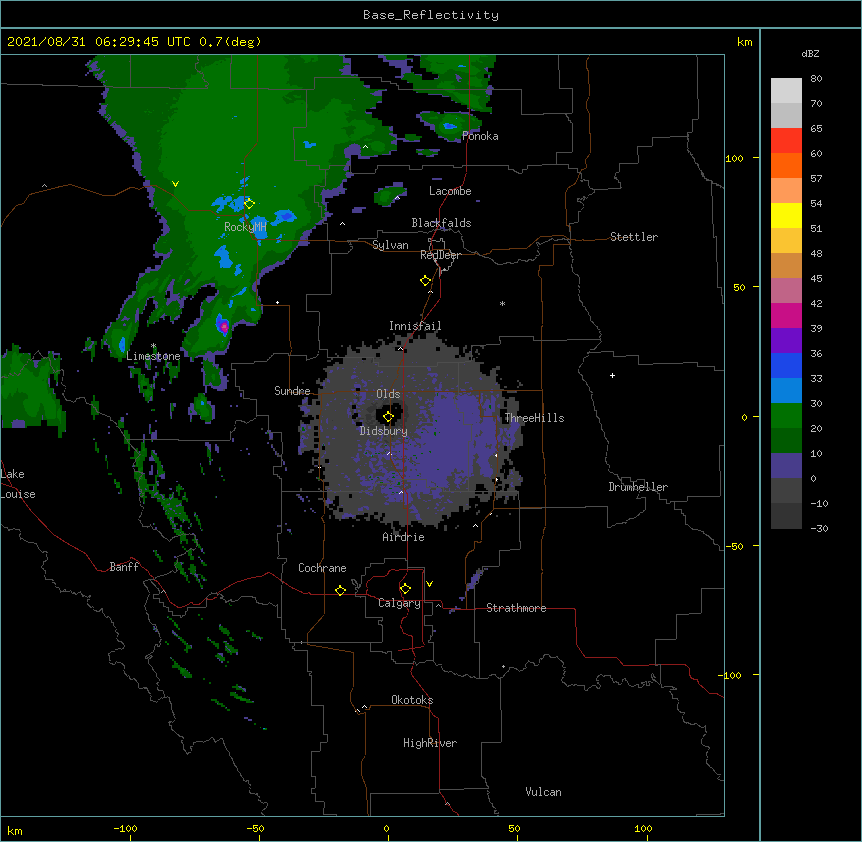Click the RockyMH label

[245, 227]
